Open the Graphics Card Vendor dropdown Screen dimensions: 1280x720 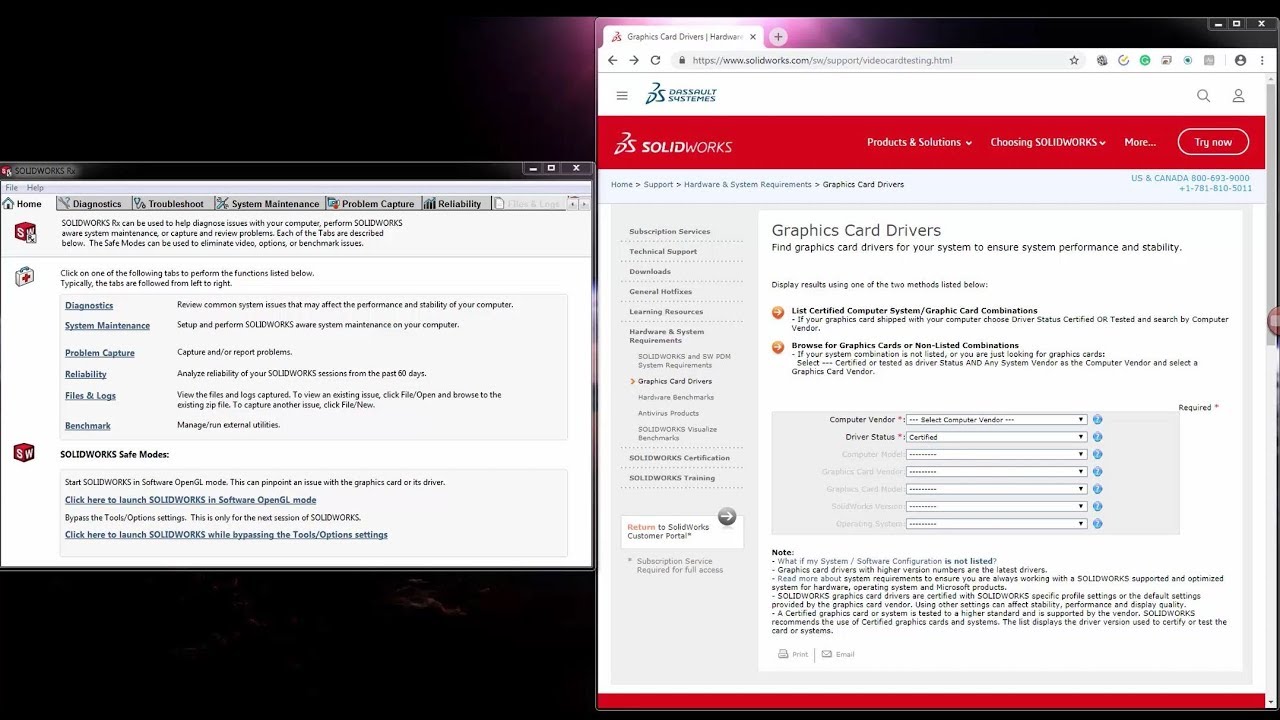(996, 471)
